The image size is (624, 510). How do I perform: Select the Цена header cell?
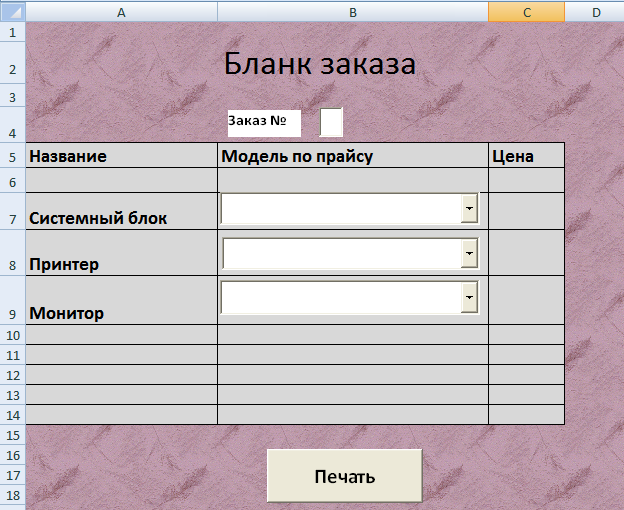(526, 156)
